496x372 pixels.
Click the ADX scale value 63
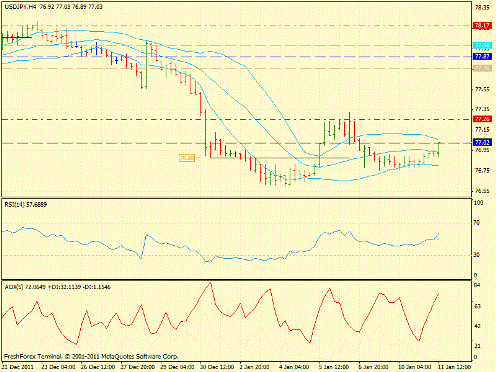(x=477, y=306)
